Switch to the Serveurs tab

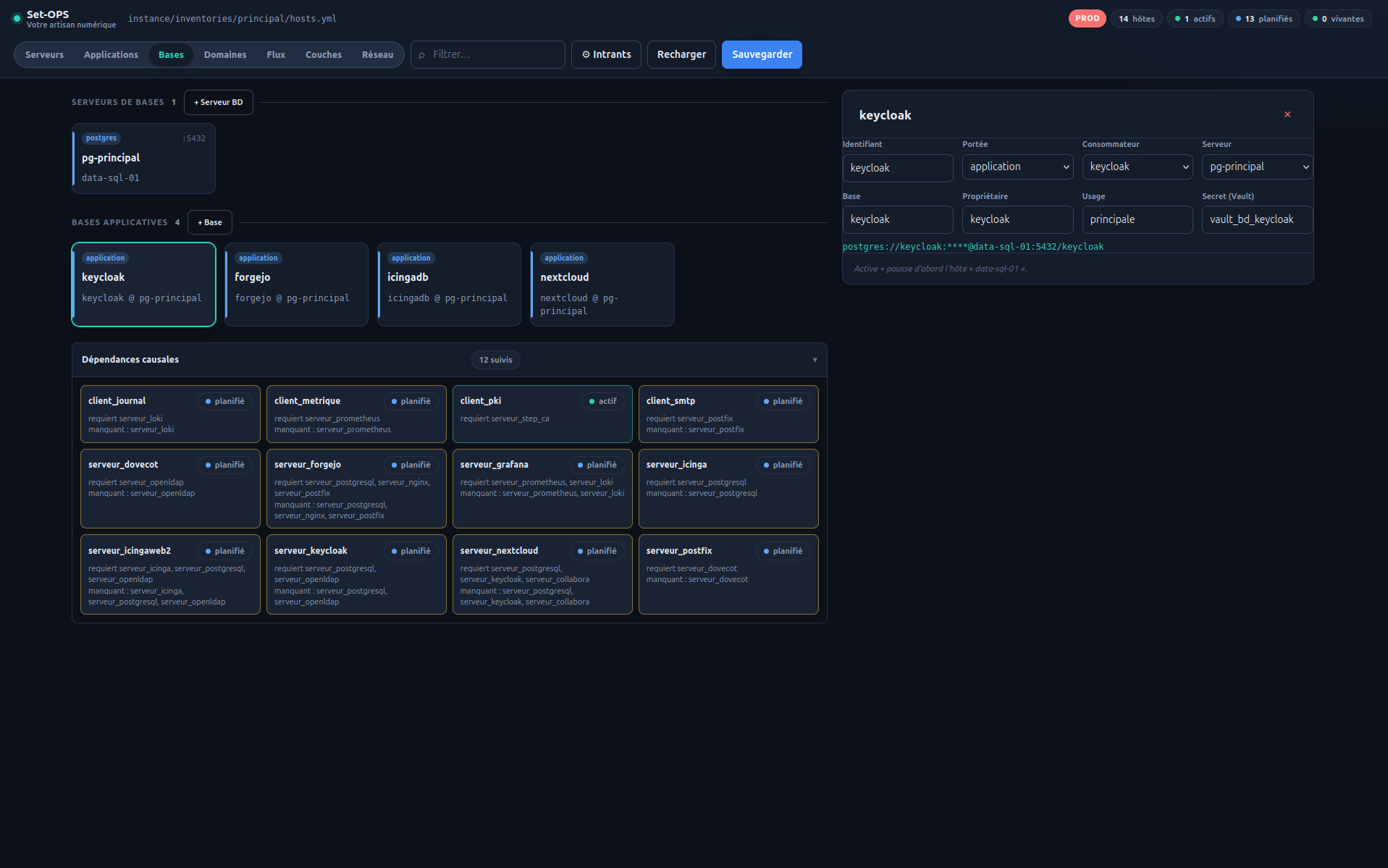coord(44,55)
